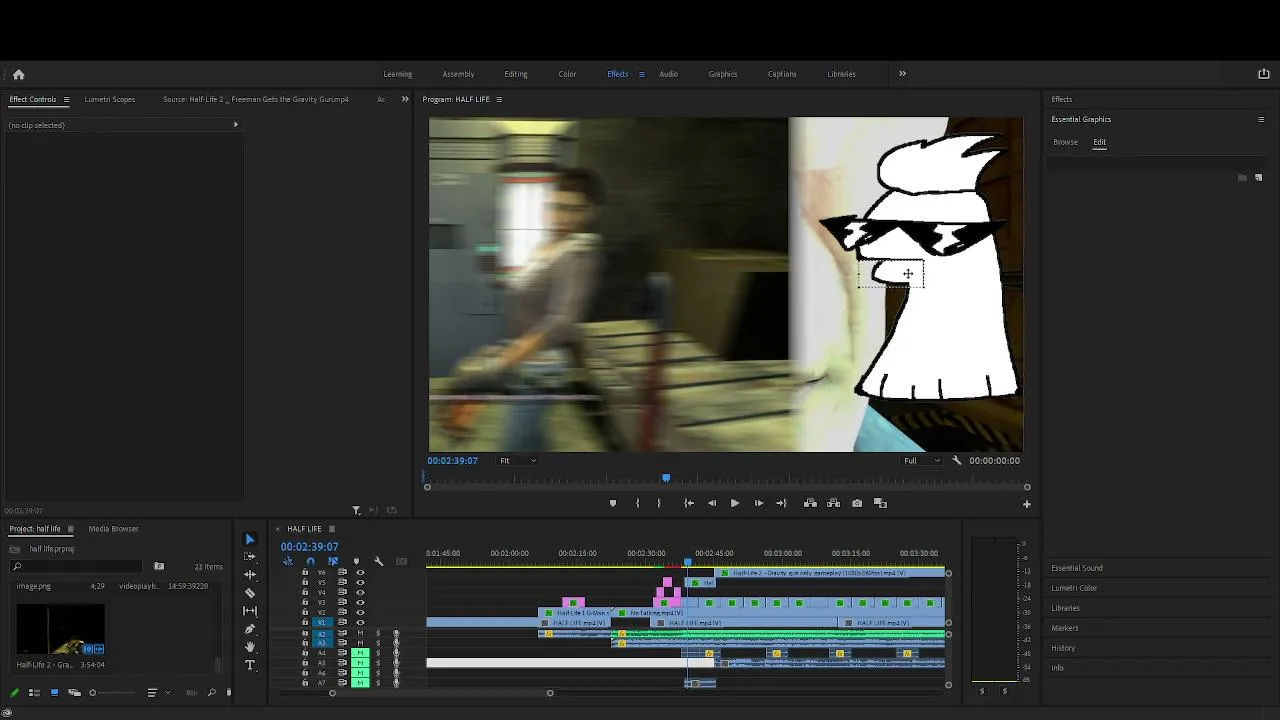The image size is (1280, 720).
Task: Open Program monitor settings wrench
Action: 956,460
